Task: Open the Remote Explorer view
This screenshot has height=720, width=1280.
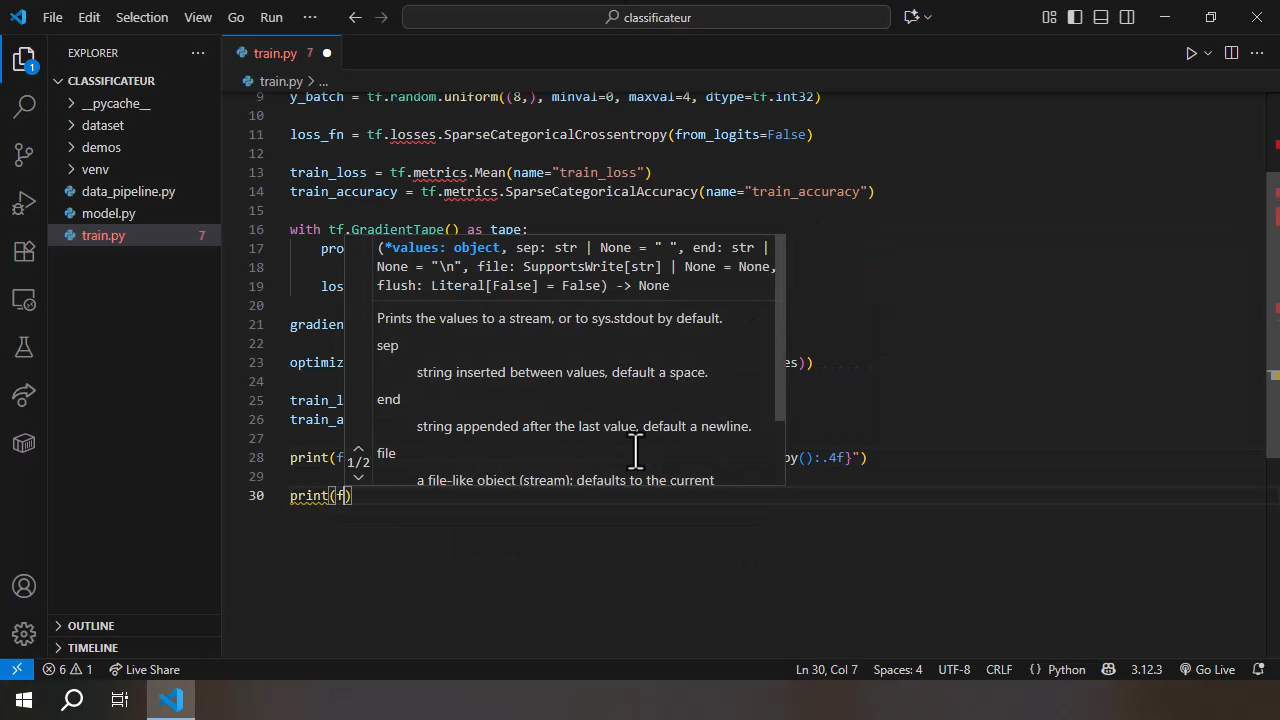Action: (x=24, y=299)
